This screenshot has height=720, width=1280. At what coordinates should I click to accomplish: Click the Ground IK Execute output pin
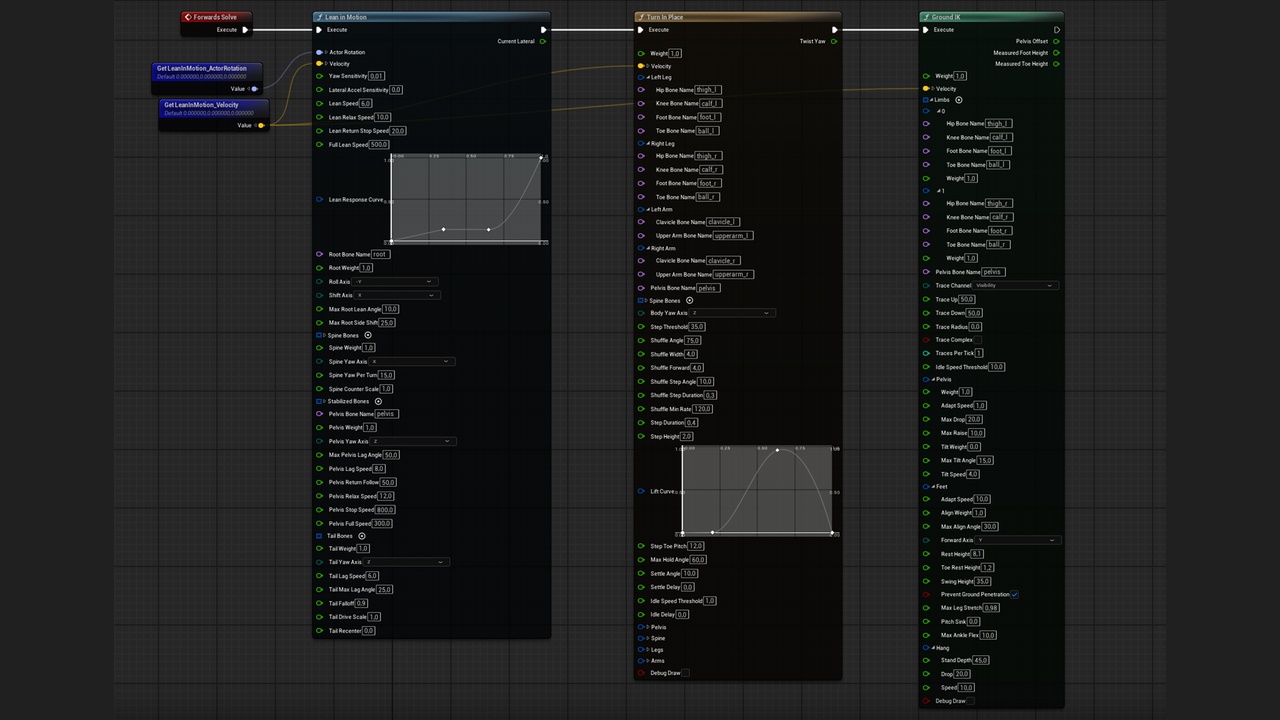pos(1057,29)
